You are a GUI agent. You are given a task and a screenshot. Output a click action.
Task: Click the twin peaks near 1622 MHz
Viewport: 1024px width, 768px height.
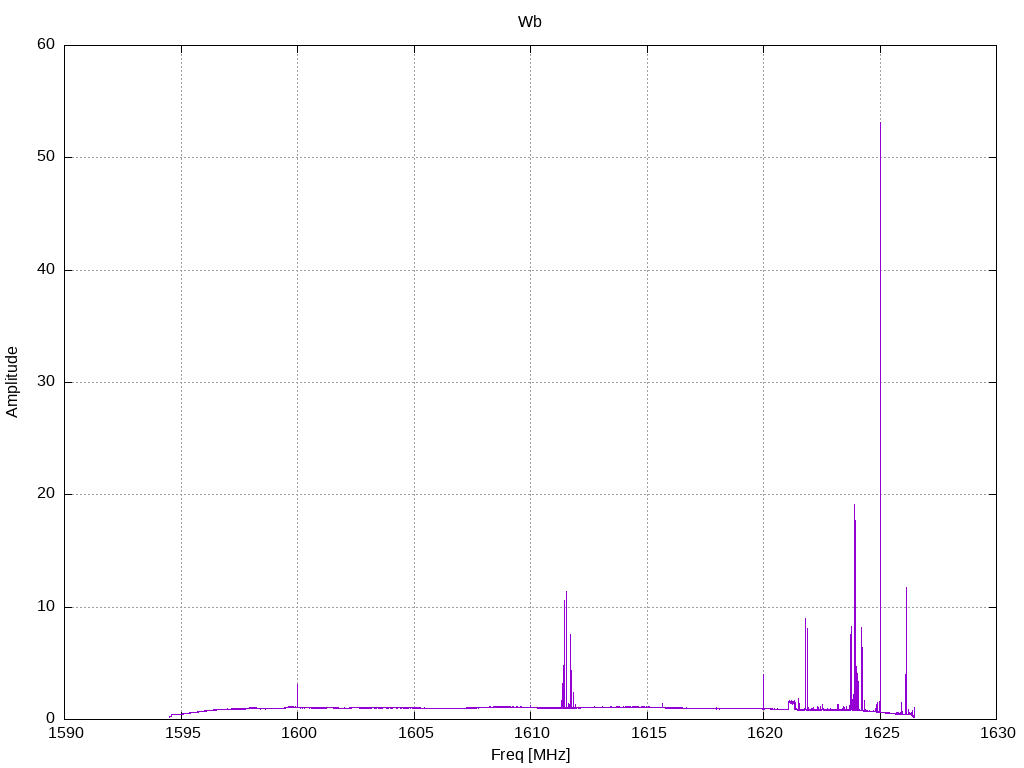pos(807,664)
